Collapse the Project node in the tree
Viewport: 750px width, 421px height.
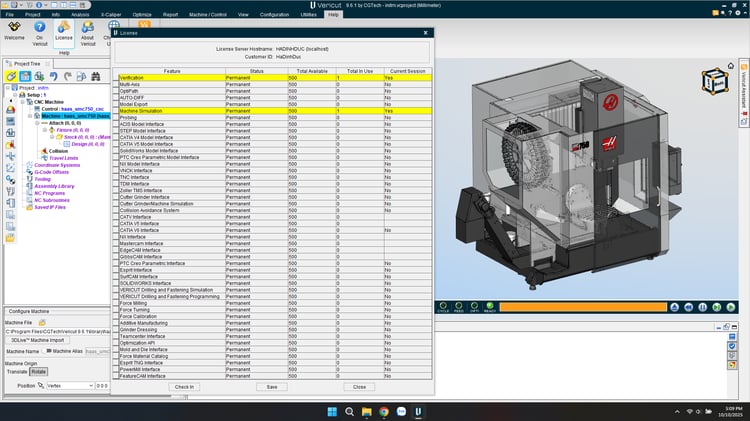8,88
